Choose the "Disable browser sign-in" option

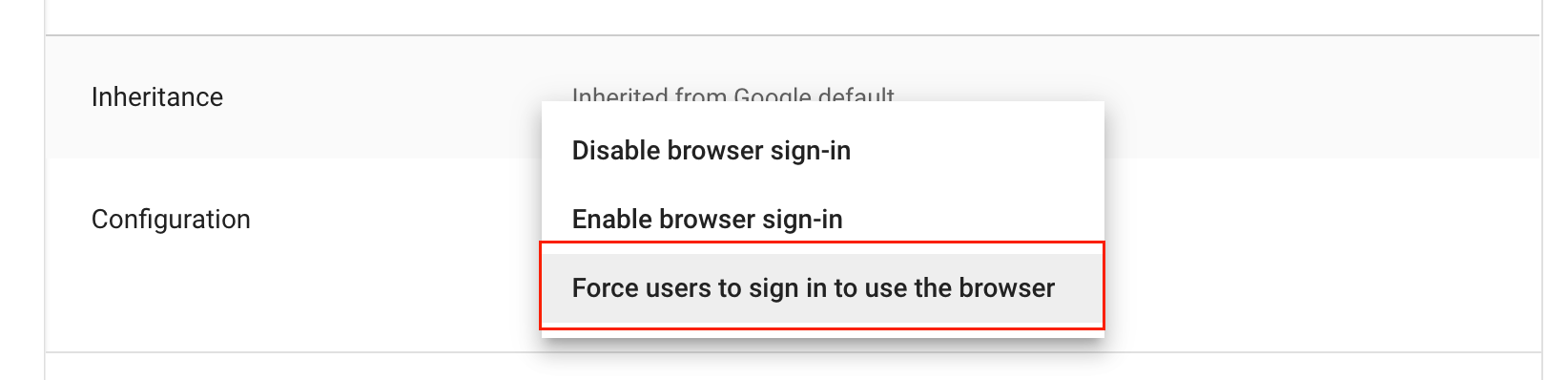[822, 151]
